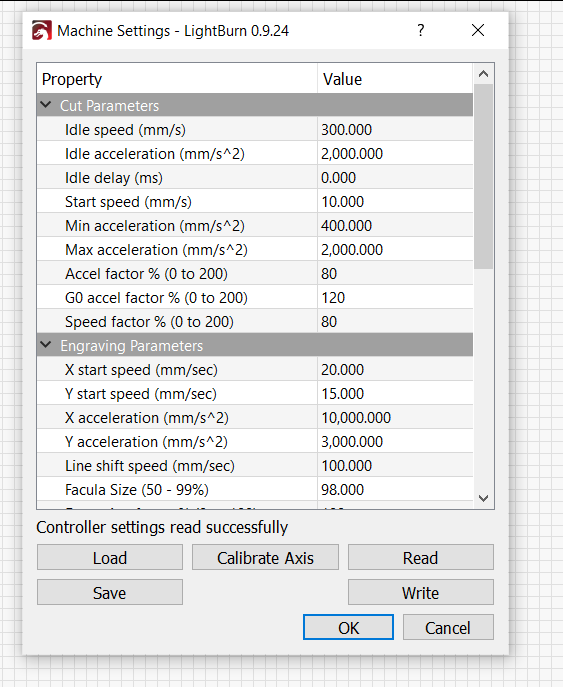Image resolution: width=563 pixels, height=687 pixels.
Task: Click the Accel factor % value cell
Action: click(x=395, y=274)
